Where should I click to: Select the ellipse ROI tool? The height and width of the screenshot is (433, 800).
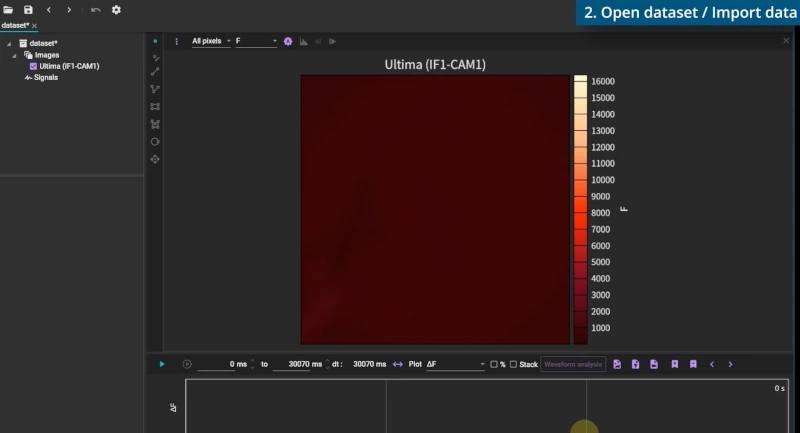155,142
